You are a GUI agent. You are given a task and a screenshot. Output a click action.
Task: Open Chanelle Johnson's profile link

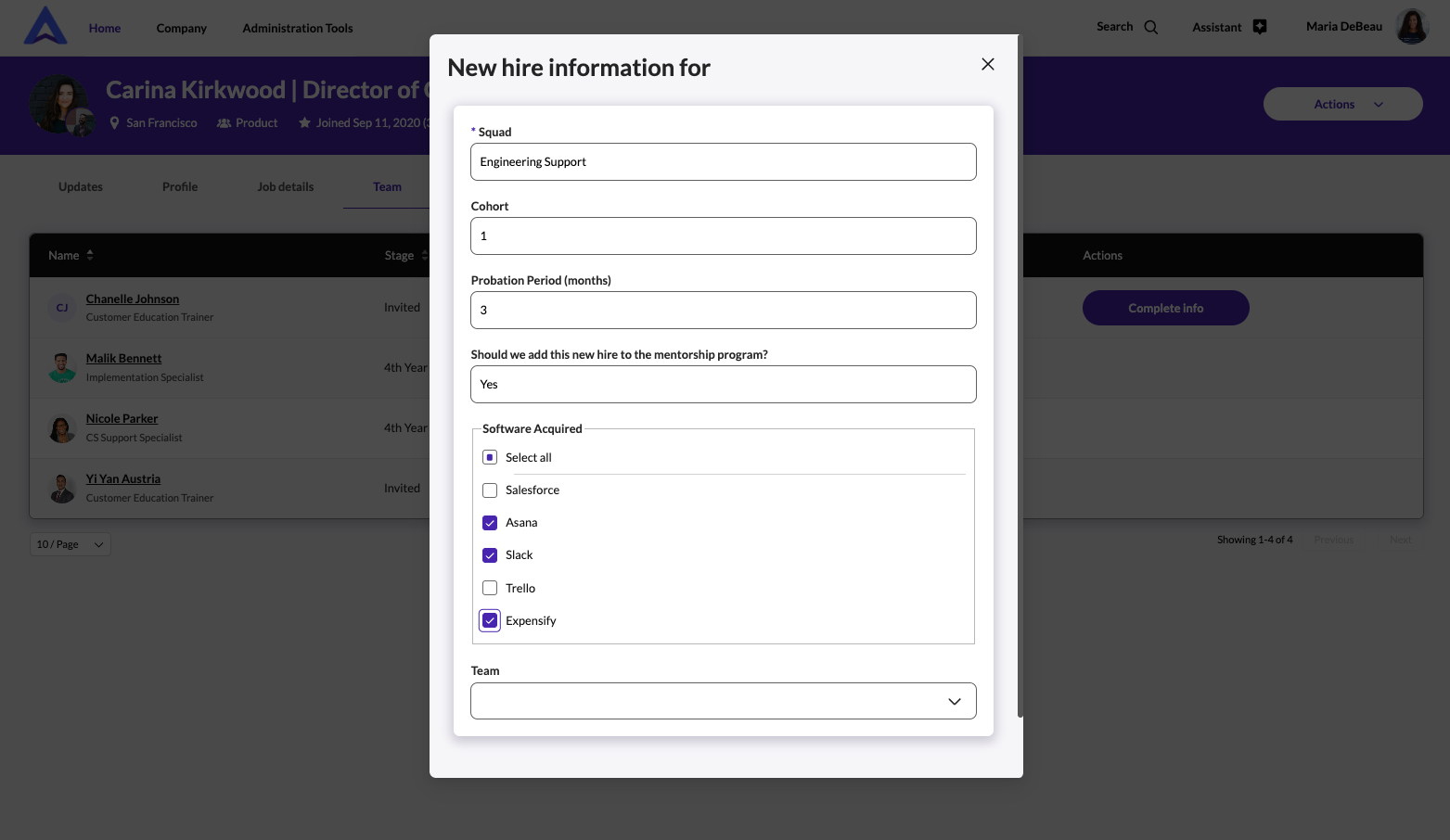click(133, 299)
